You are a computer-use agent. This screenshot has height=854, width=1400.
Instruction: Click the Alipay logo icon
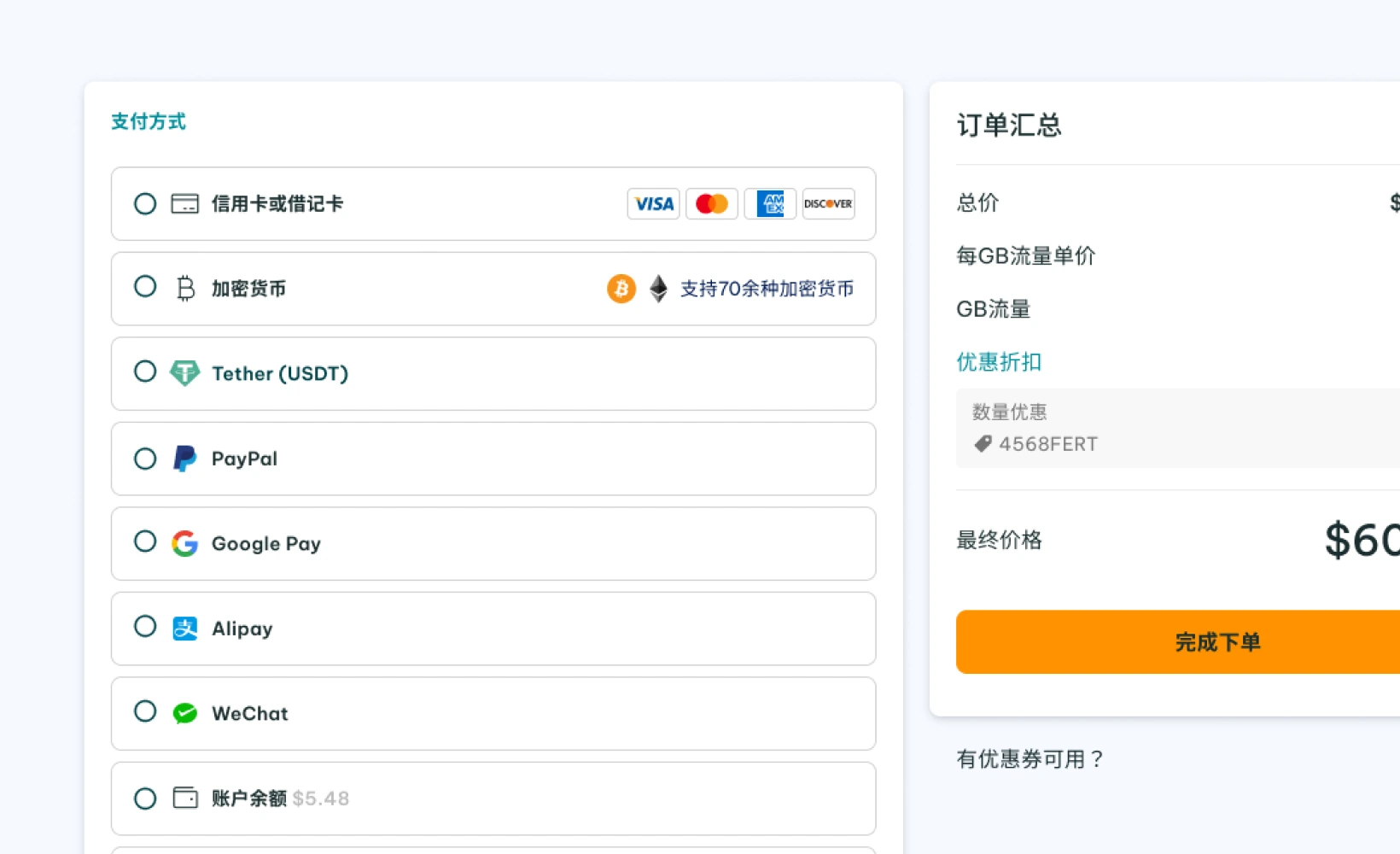[184, 629]
